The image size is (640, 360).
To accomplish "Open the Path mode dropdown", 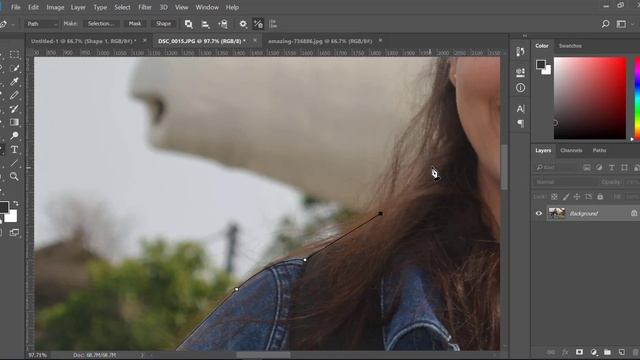I will point(41,24).
